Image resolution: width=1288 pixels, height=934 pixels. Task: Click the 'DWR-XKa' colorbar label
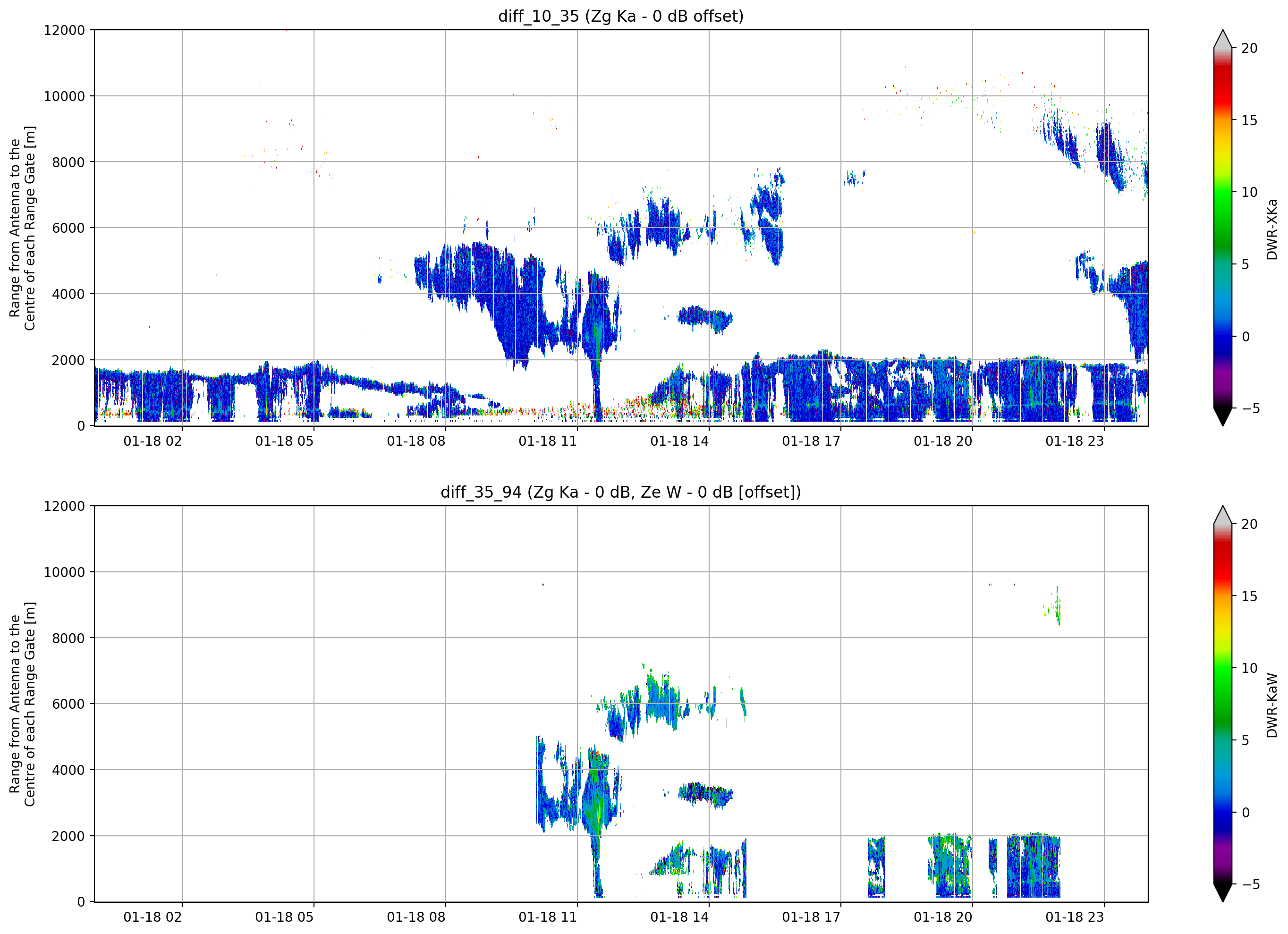(1271, 229)
